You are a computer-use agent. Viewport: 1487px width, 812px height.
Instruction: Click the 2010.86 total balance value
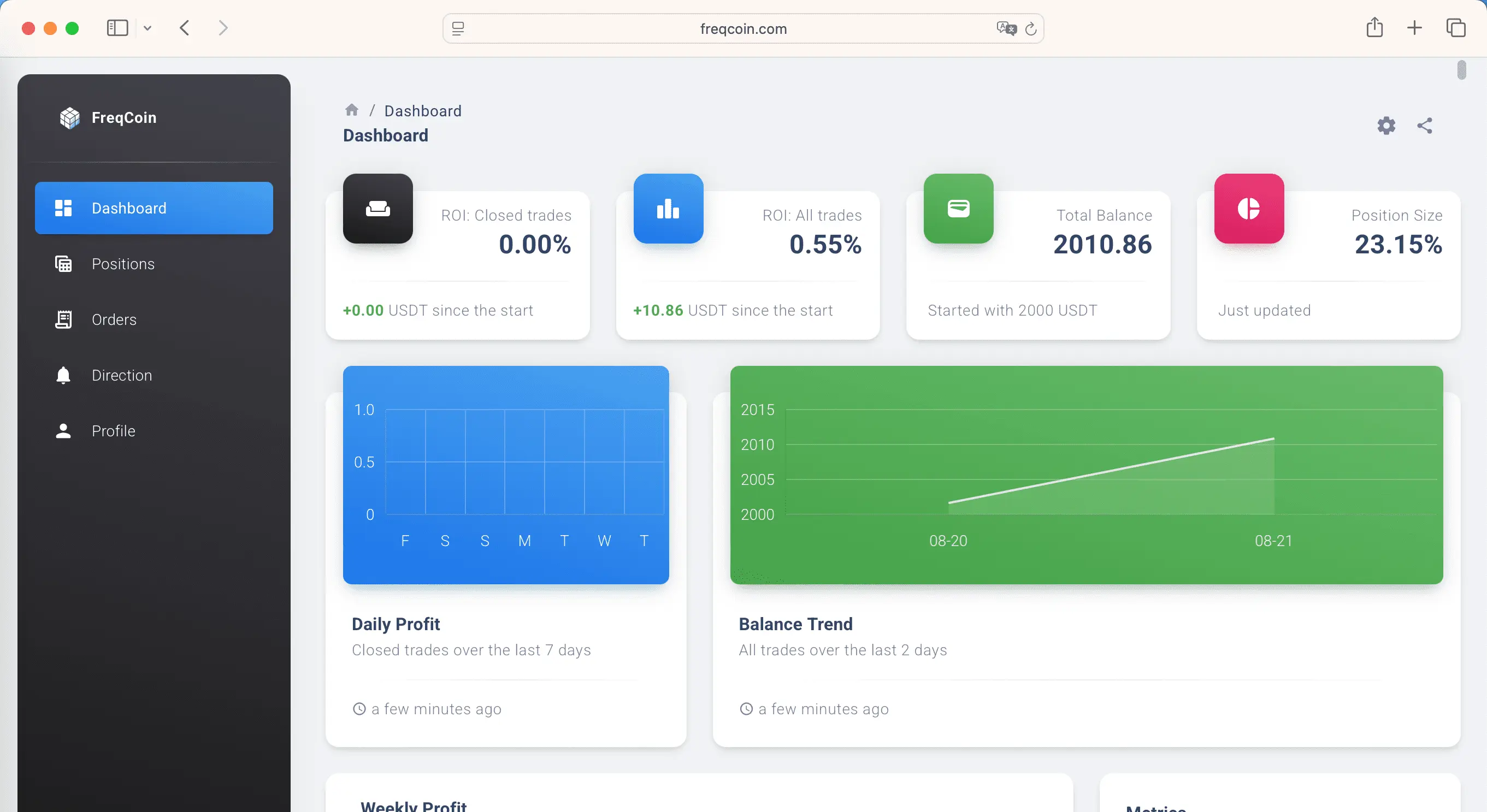pos(1102,244)
